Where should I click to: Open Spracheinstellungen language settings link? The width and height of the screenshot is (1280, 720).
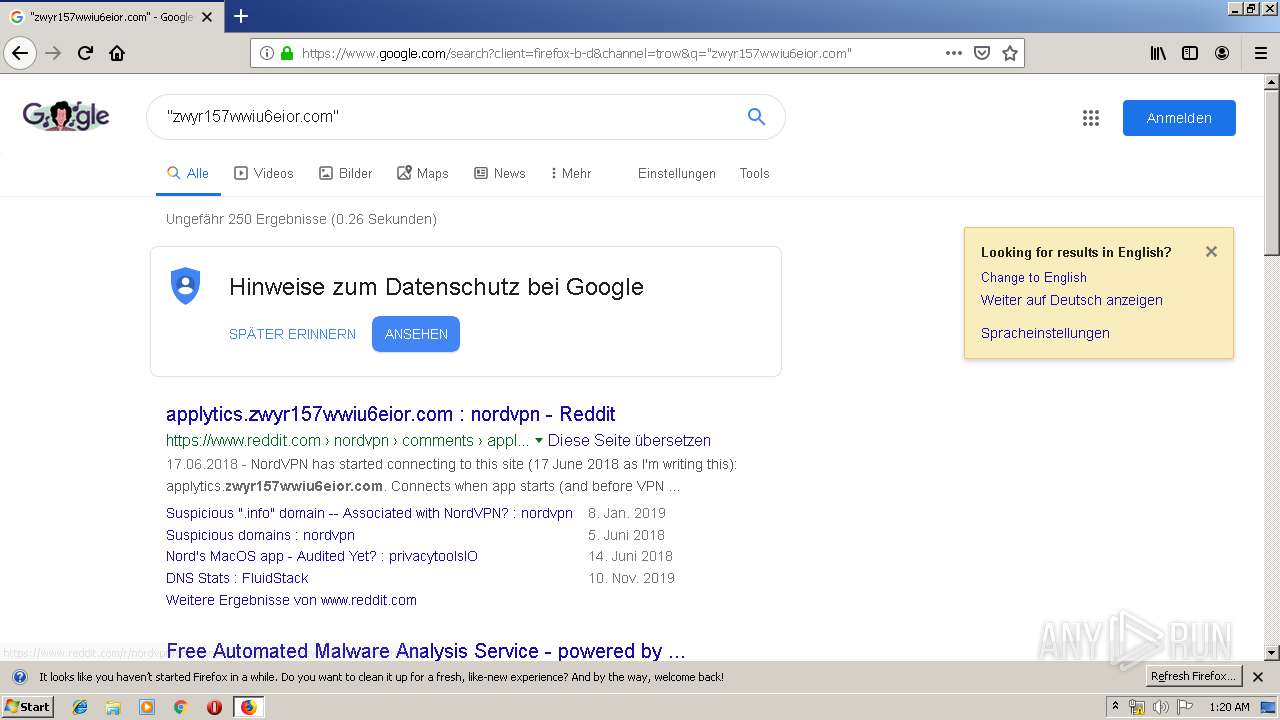(1045, 333)
